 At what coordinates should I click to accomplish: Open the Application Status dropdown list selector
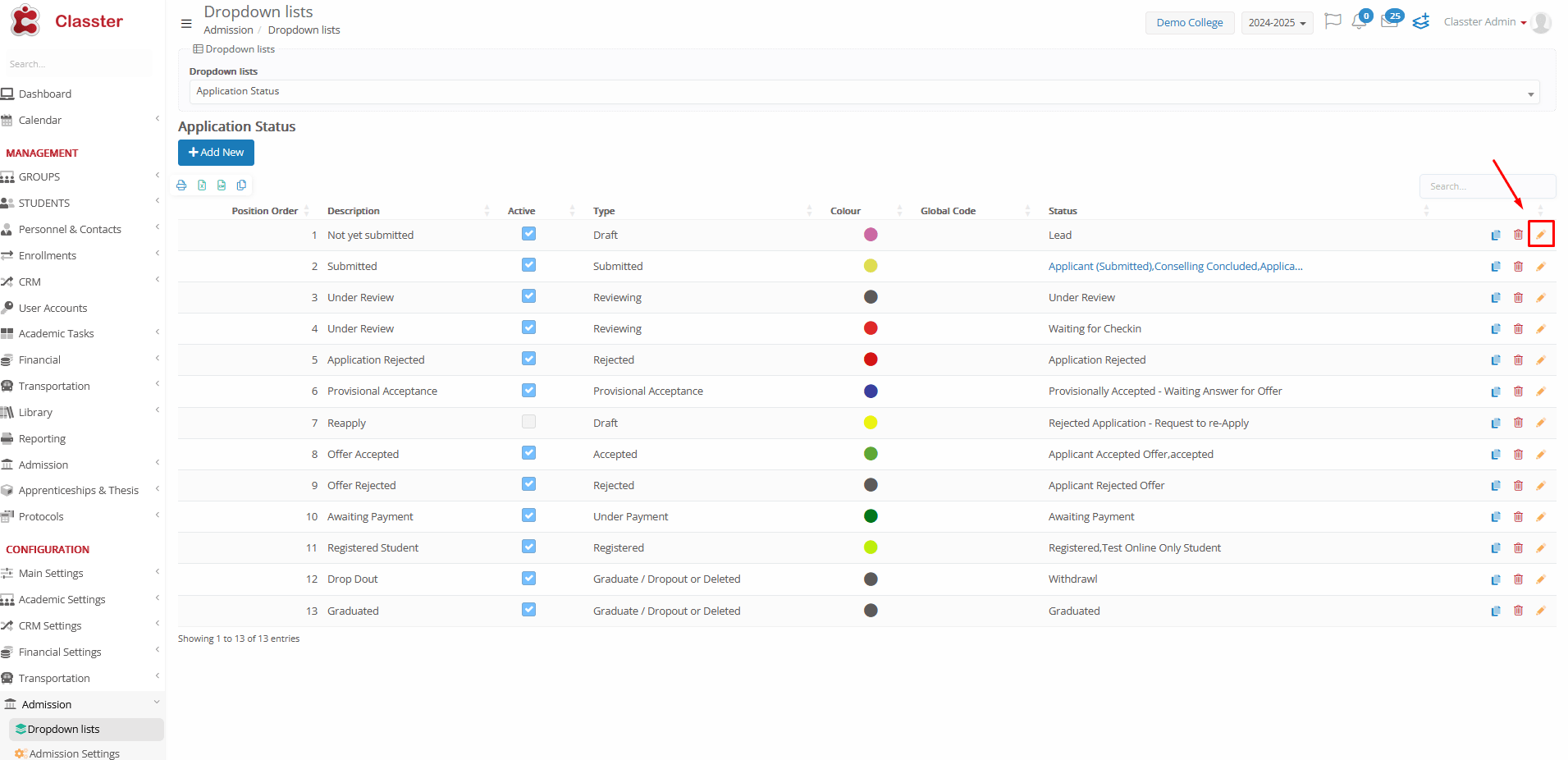point(863,92)
